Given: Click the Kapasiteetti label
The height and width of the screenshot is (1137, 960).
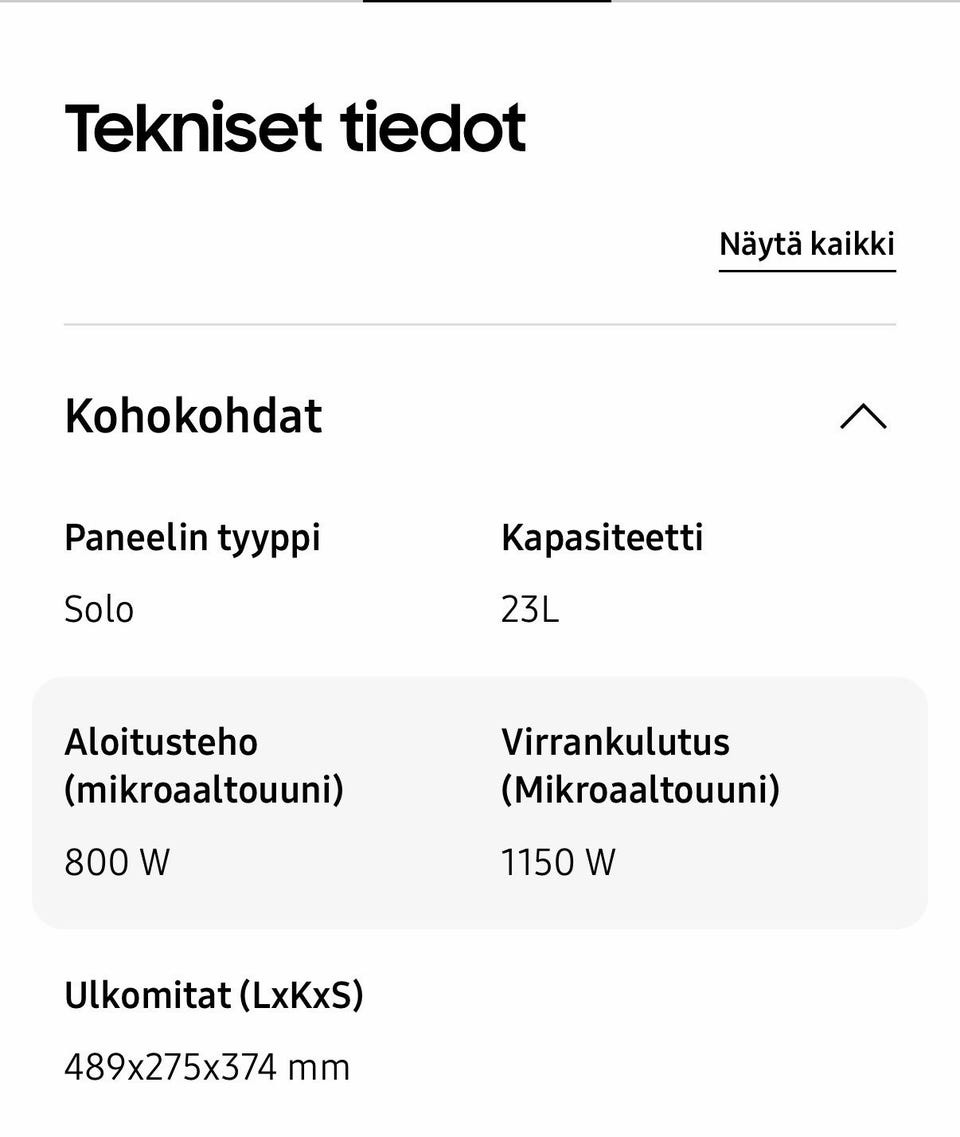Looking at the screenshot, I should point(602,538).
